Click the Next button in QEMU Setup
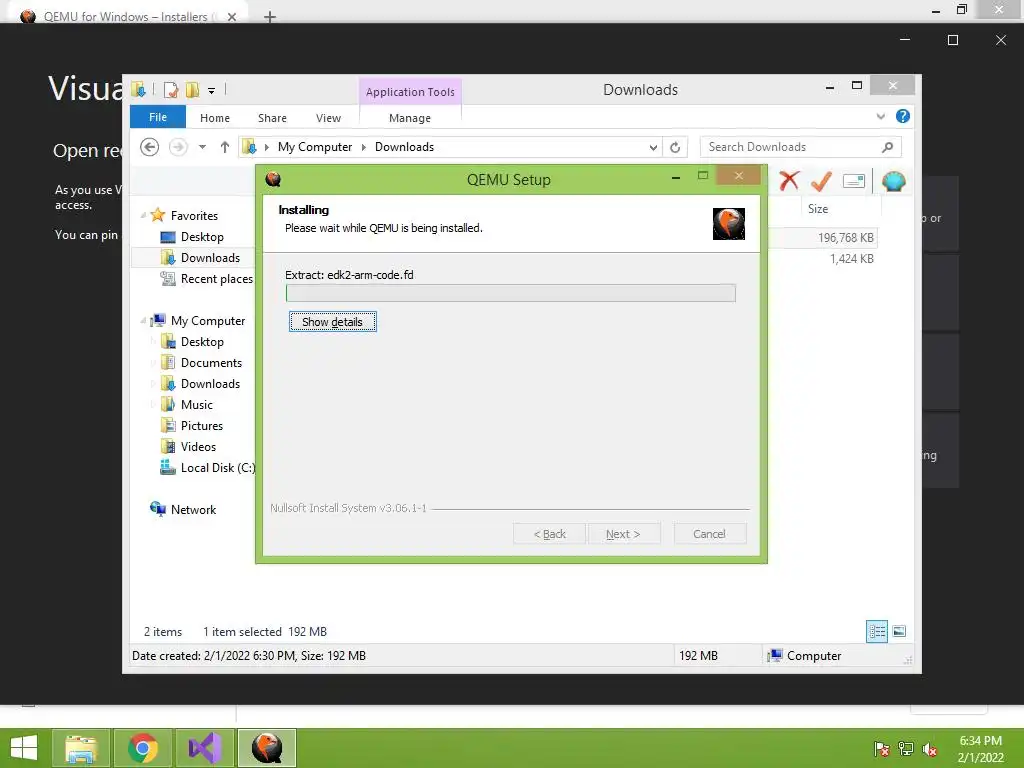1024x768 pixels. [623, 534]
